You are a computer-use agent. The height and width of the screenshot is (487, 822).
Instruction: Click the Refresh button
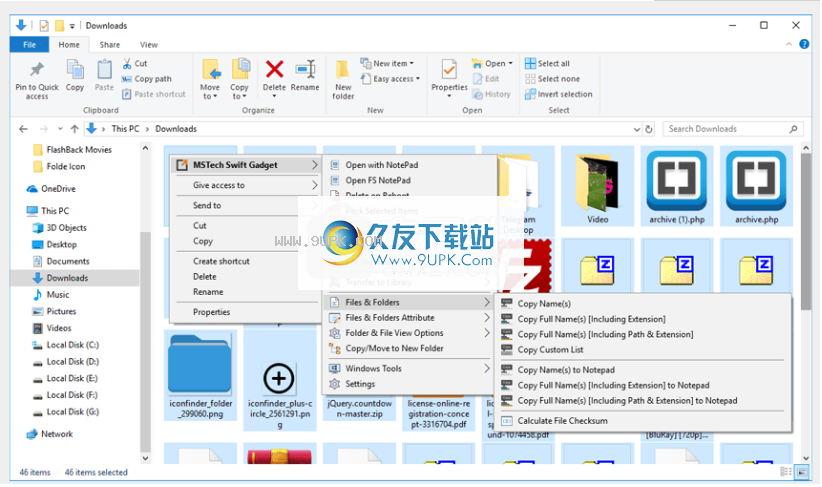coord(649,129)
